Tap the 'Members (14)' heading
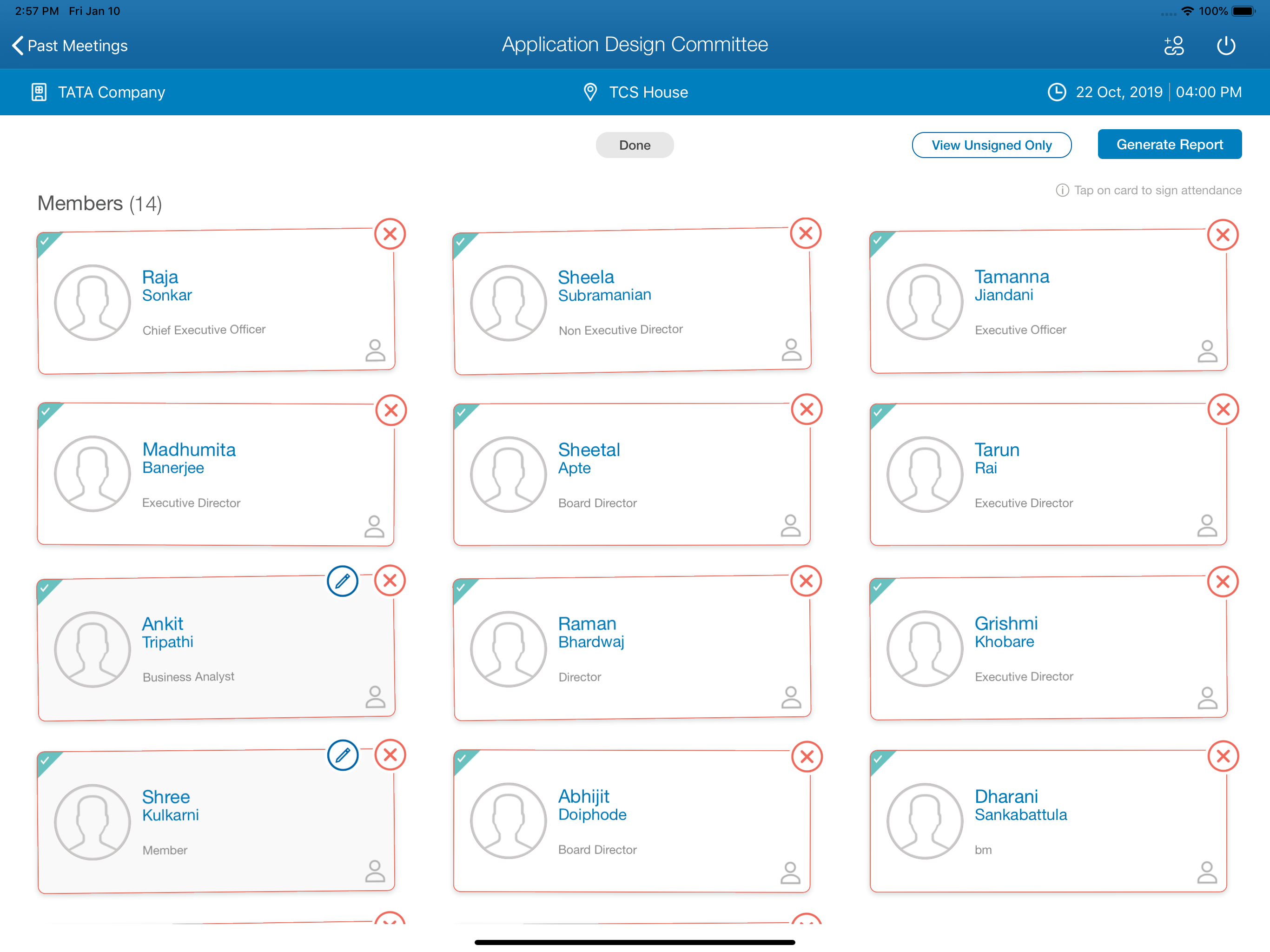1270x952 pixels. pyautogui.click(x=99, y=203)
